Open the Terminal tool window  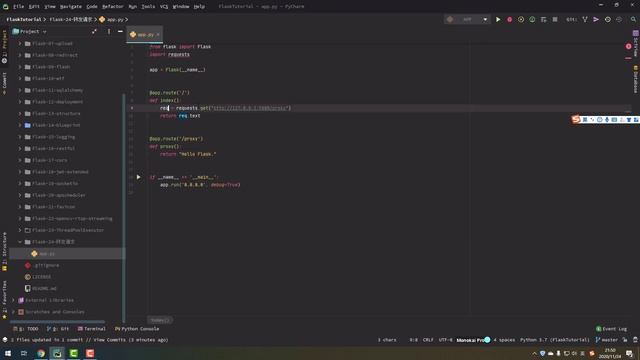point(91,329)
